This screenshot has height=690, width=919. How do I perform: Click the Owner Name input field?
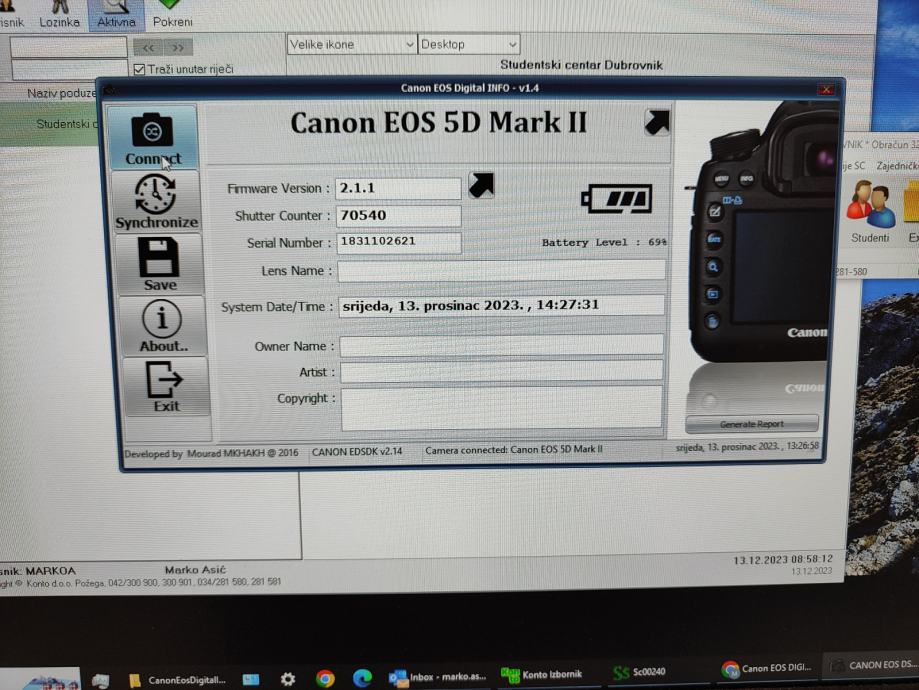pos(502,345)
